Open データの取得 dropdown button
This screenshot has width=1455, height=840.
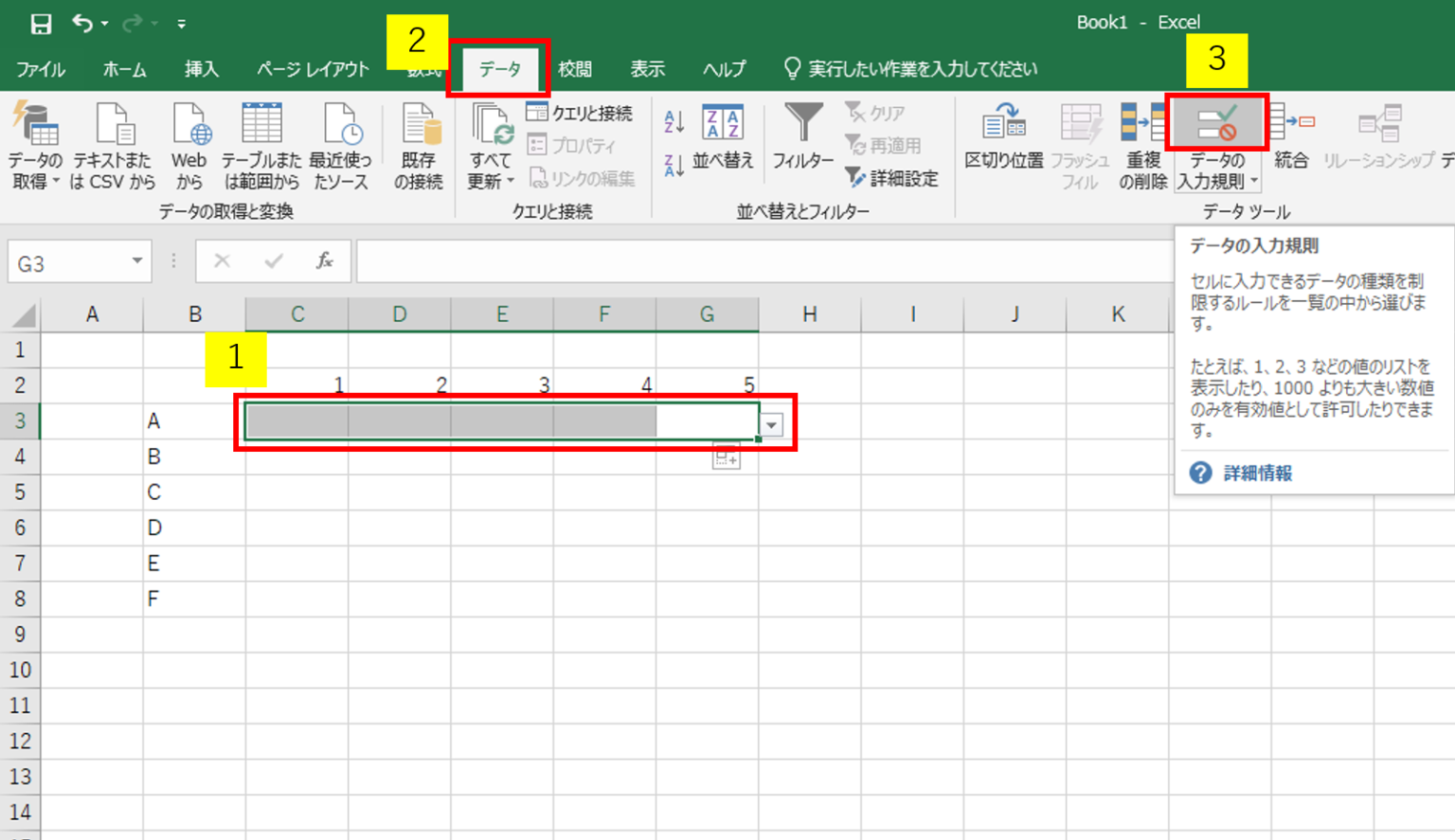coord(36,146)
